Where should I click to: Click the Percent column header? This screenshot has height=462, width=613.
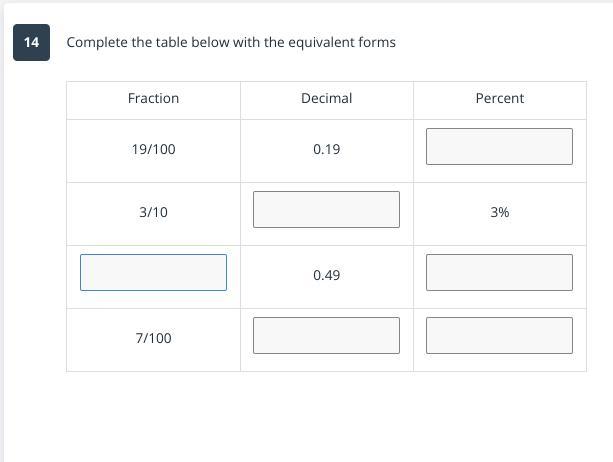[499, 98]
